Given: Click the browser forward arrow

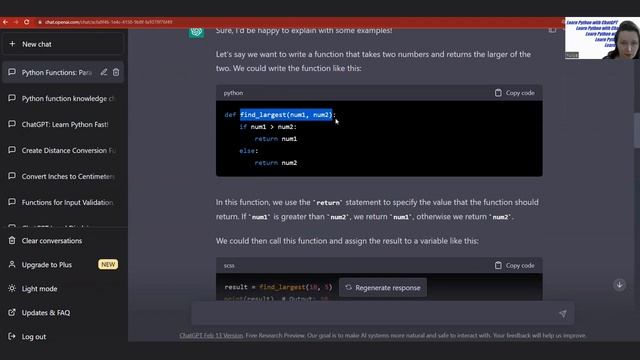Looking at the screenshot, I should click(x=16, y=22).
